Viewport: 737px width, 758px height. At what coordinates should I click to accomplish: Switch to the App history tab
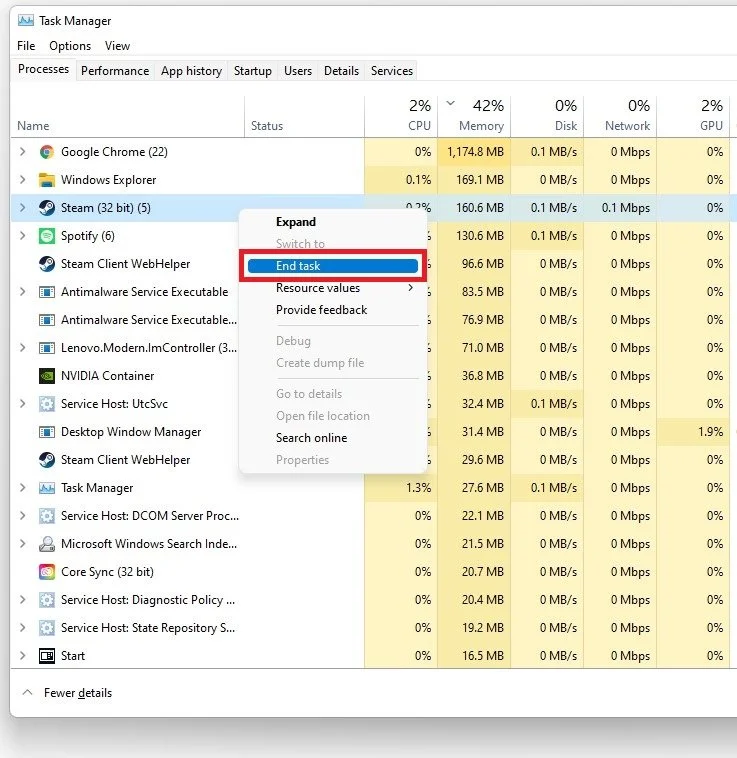[191, 71]
